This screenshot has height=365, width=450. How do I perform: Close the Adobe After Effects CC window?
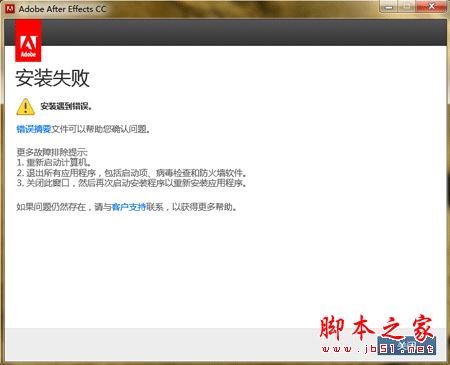point(431,6)
